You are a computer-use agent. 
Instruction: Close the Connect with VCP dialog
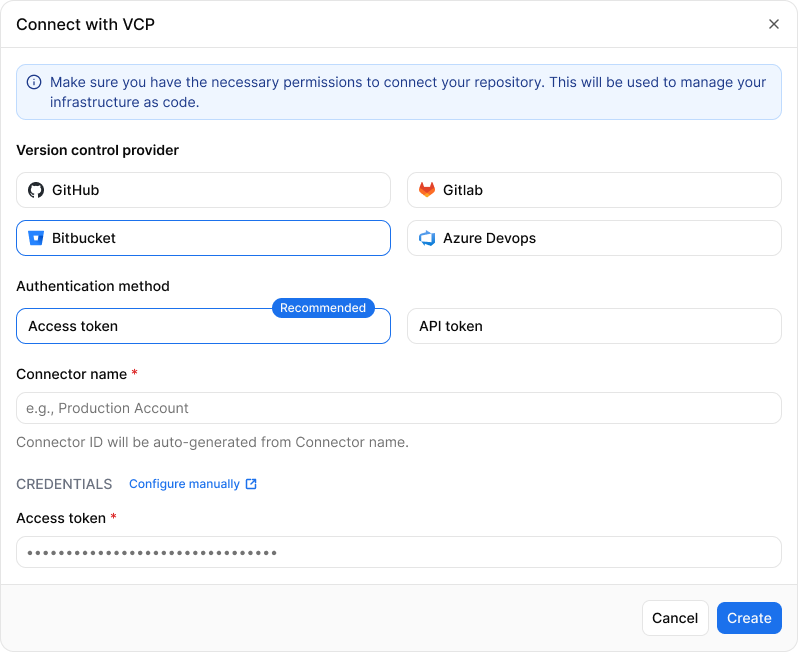point(774,24)
